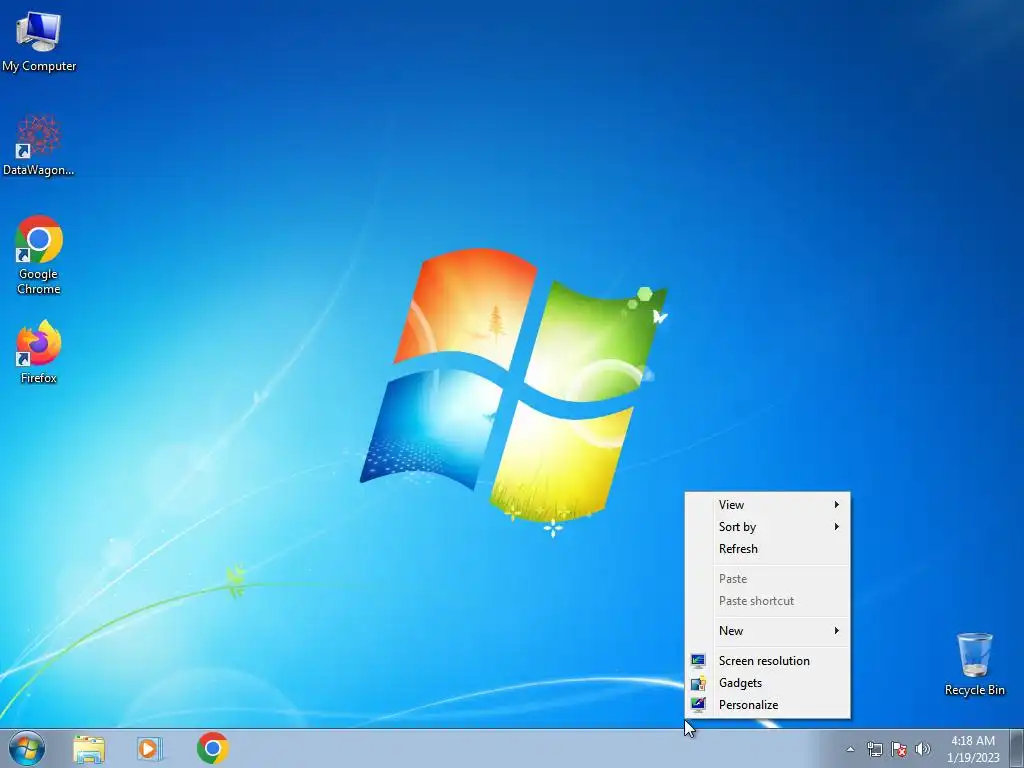This screenshot has height=768, width=1024.
Task: Open the volume speaker tray icon
Action: (x=922, y=749)
